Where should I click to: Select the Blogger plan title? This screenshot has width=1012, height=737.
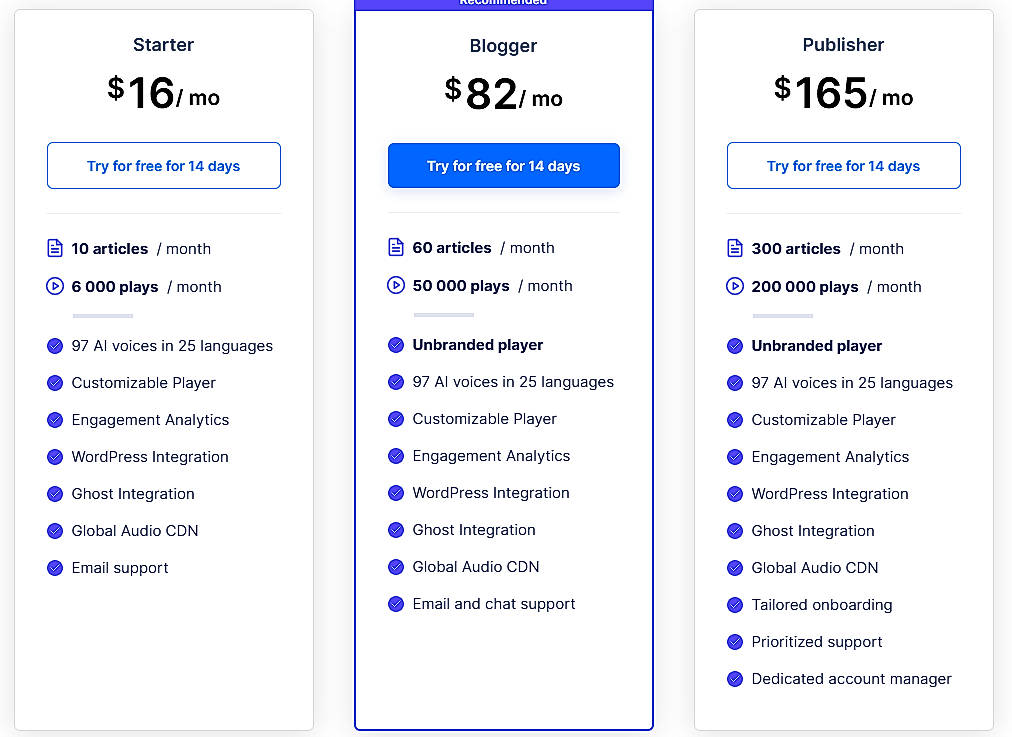pos(503,46)
